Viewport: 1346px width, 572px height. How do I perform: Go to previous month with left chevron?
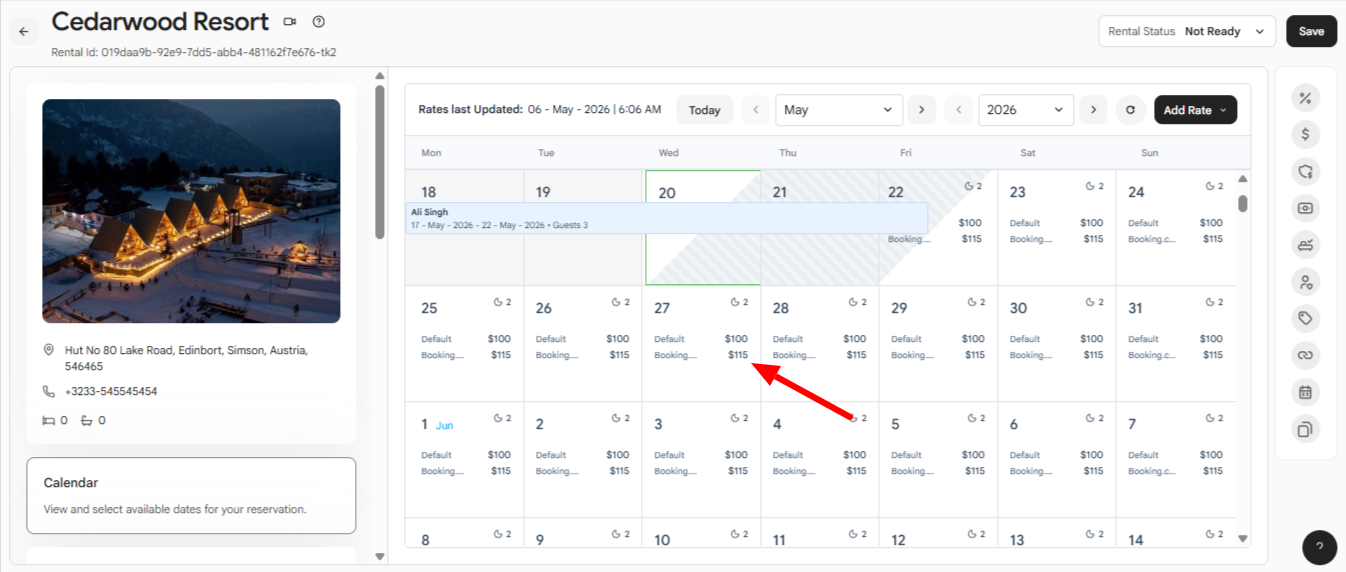click(757, 110)
